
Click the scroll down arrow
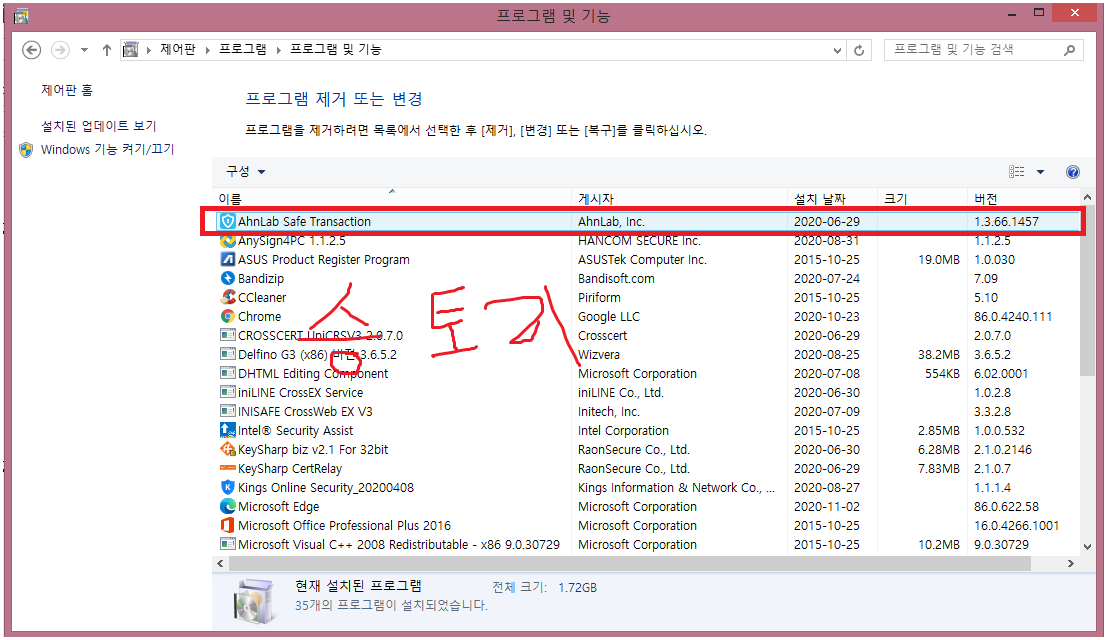coord(1087,546)
